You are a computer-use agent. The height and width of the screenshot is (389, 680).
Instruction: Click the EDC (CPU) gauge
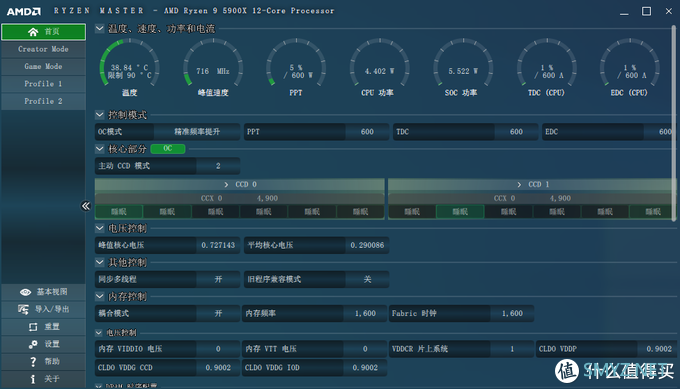pos(630,67)
